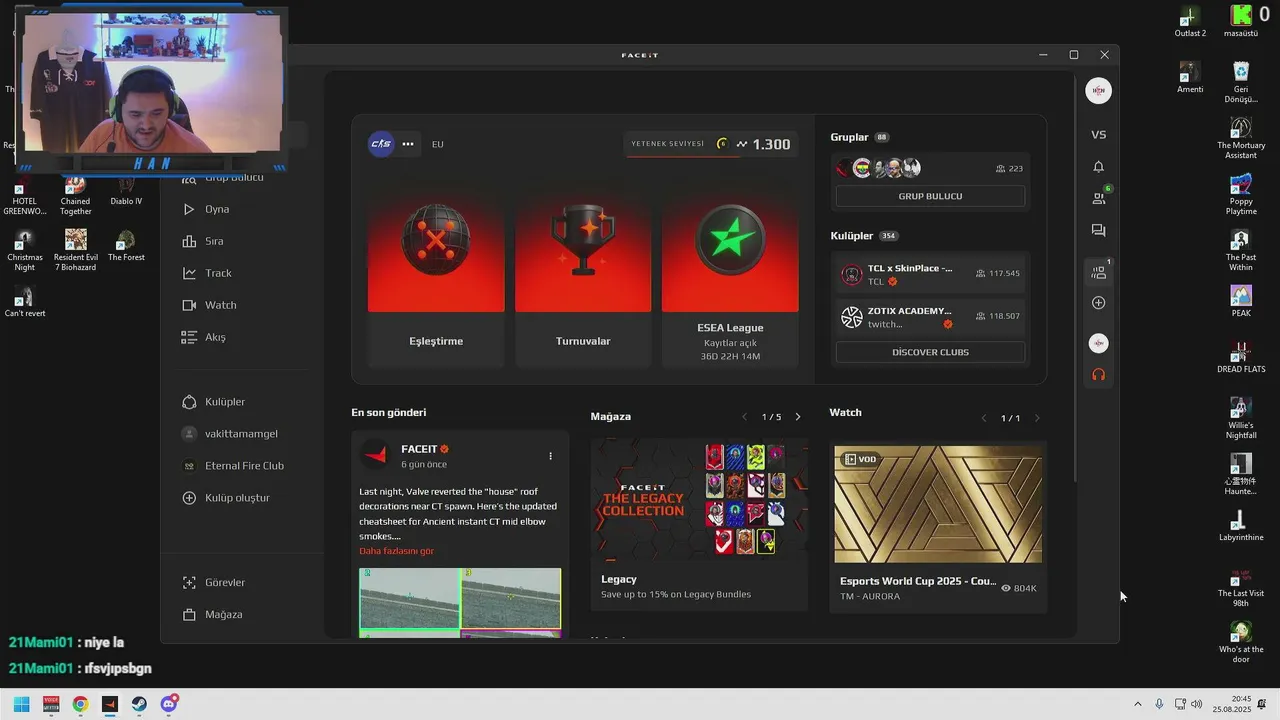Open the chat messages icon
This screenshot has width=1280, height=720.
click(1099, 230)
